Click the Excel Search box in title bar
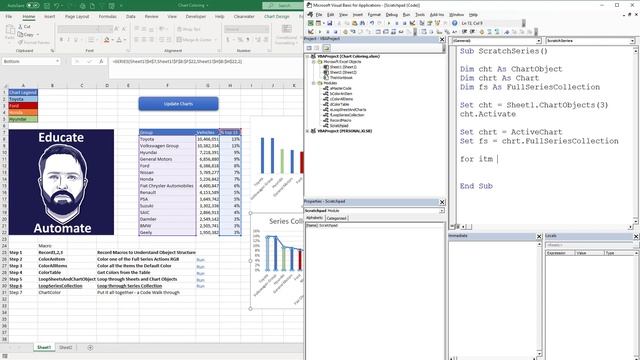Viewport: 640px width, 360px height. tap(282, 6)
